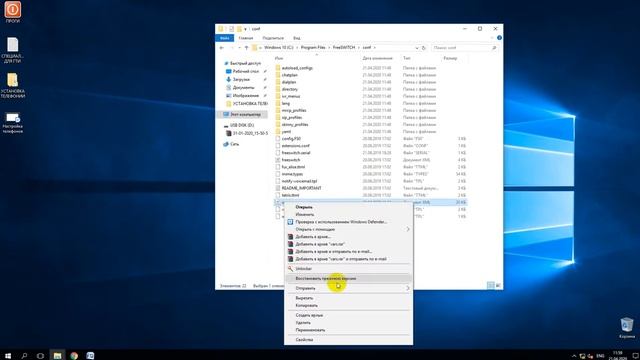The height and width of the screenshot is (360, 640).
Task: Go back in Explorer navigation
Action: [x=222, y=48]
